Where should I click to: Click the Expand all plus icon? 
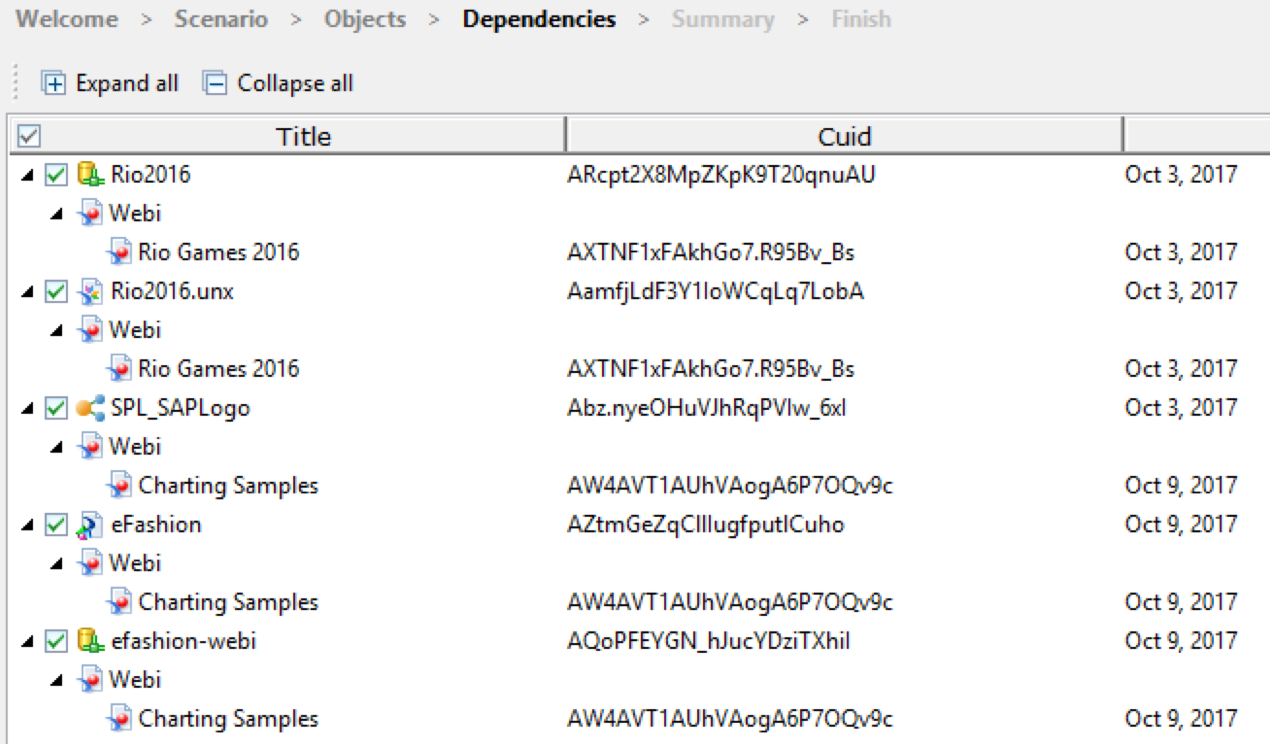[x=53, y=84]
